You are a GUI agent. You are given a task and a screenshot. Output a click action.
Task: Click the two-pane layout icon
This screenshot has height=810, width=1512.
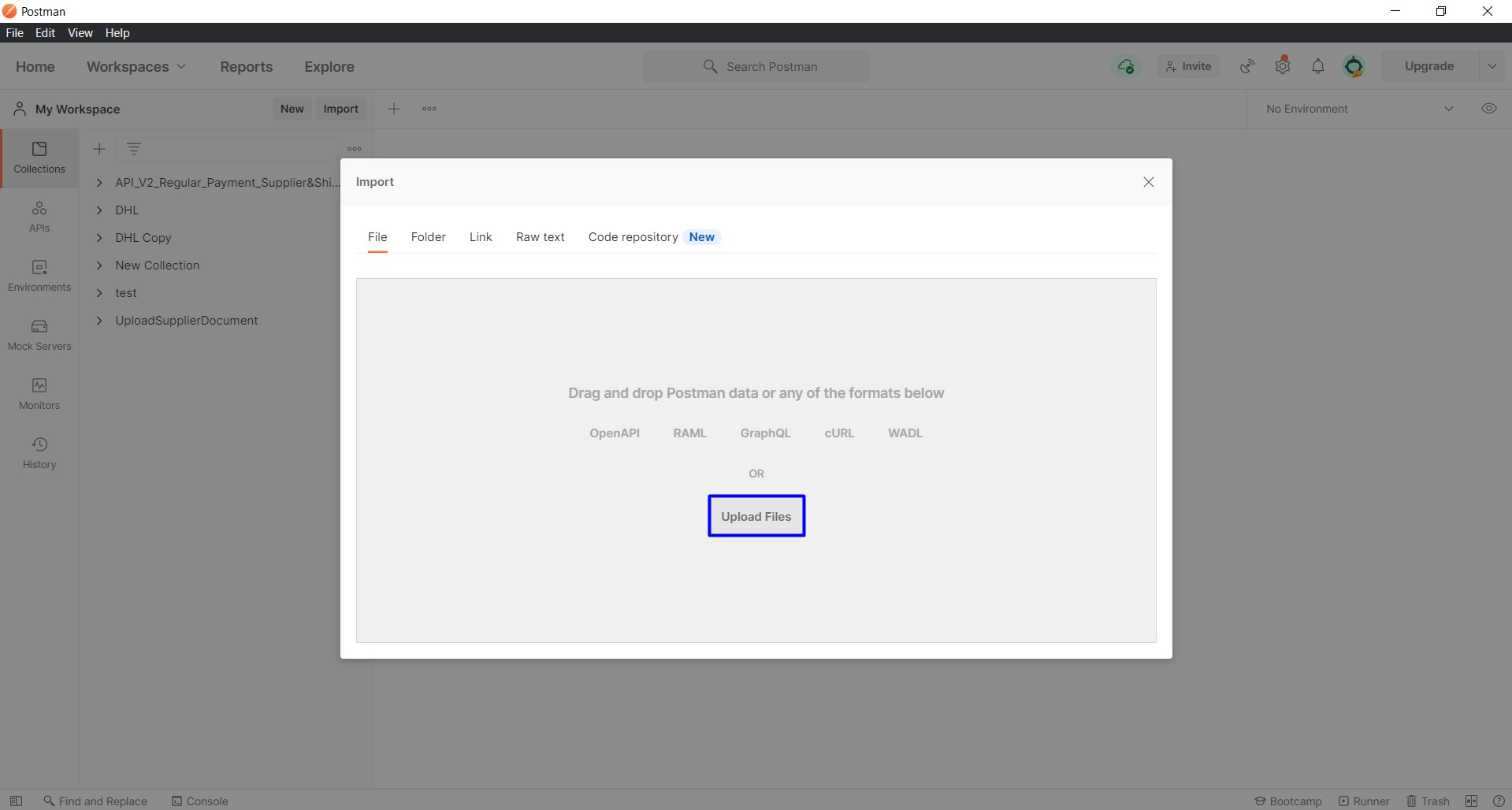point(1471,801)
